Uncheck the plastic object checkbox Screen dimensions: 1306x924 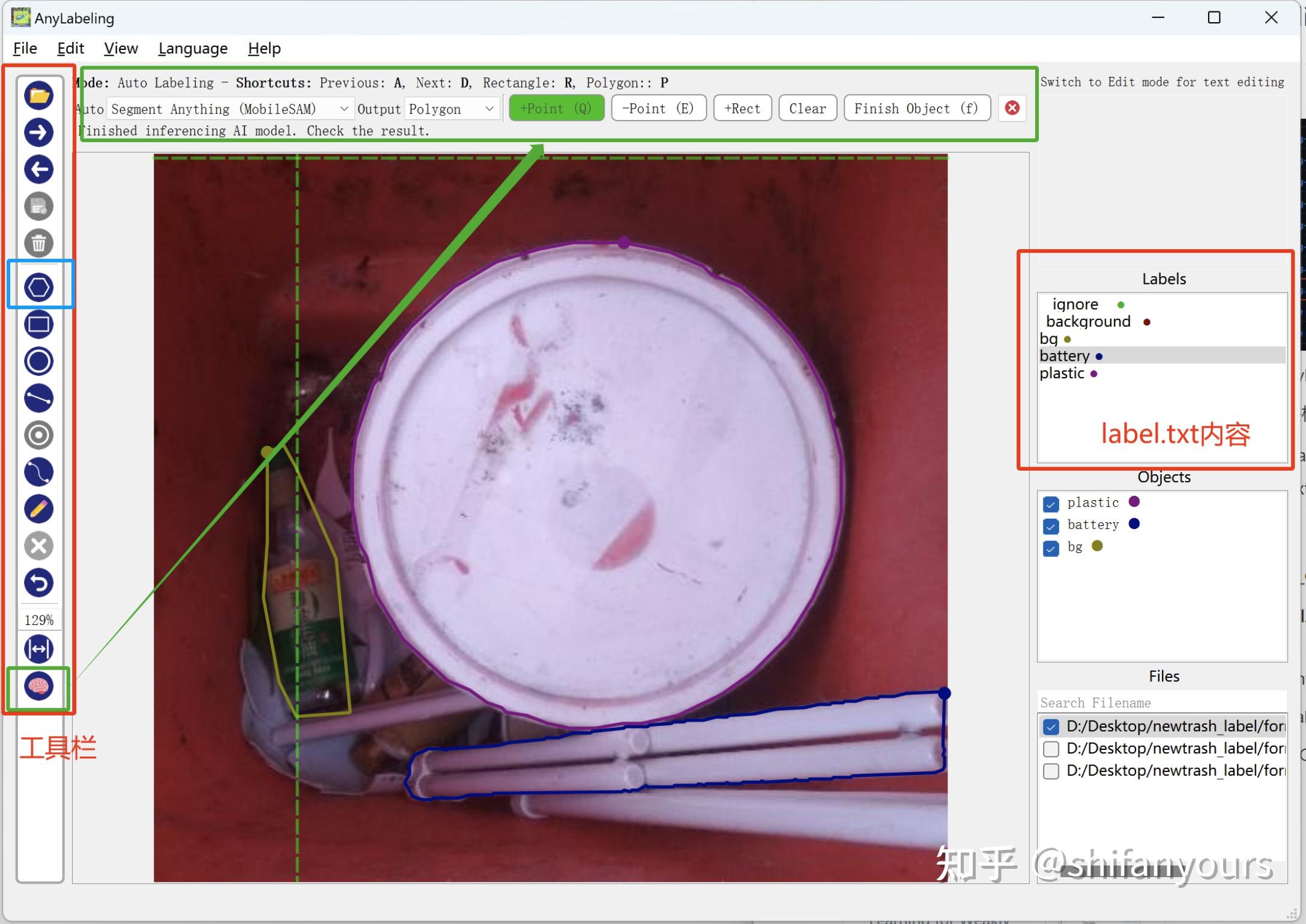coord(1051,504)
